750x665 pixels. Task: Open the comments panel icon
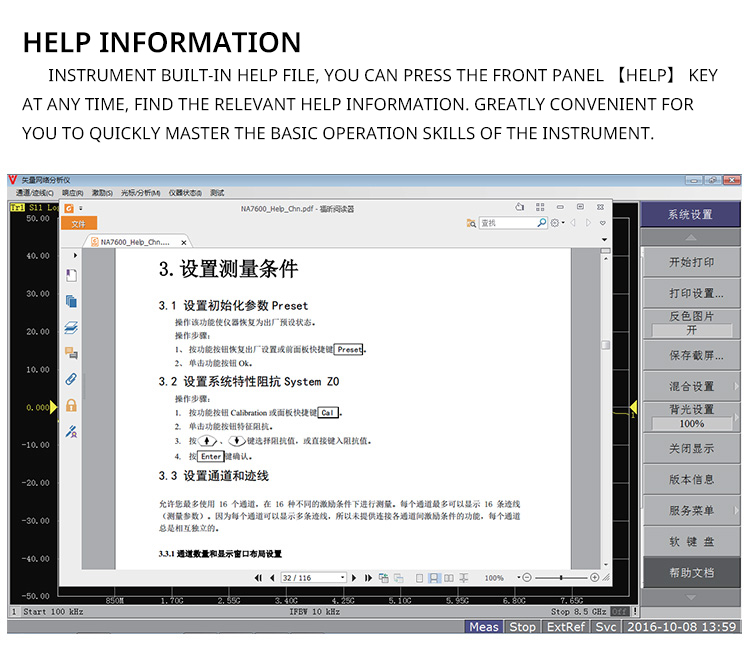[x=71, y=353]
